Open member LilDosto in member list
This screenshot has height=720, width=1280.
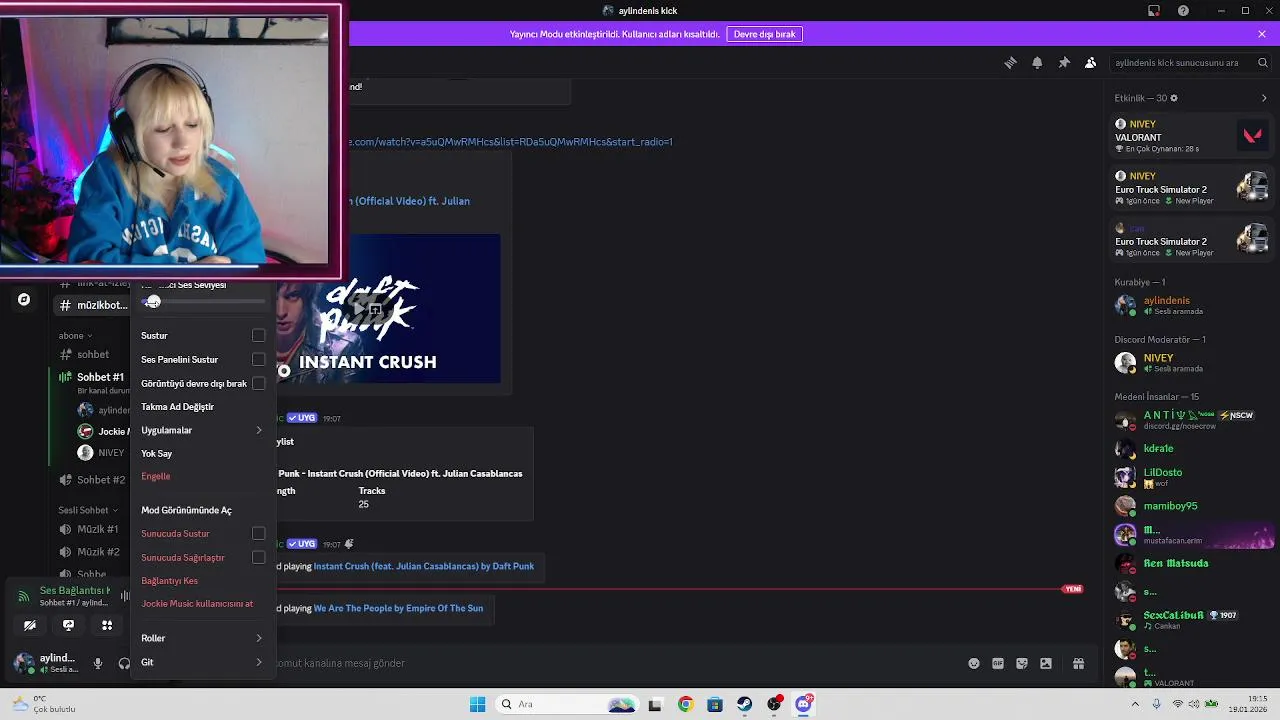1192,477
